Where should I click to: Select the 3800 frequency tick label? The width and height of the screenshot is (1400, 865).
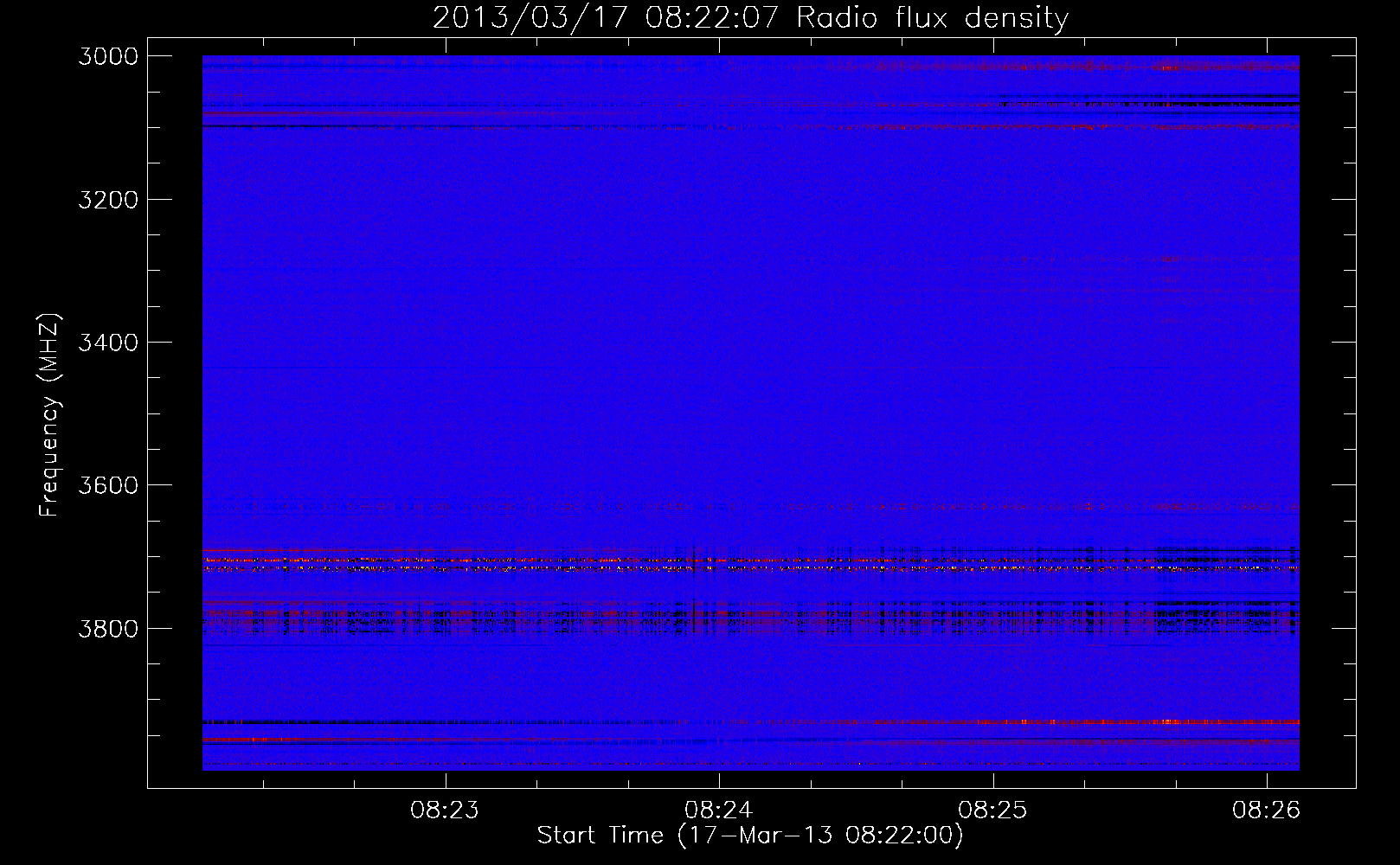point(108,628)
